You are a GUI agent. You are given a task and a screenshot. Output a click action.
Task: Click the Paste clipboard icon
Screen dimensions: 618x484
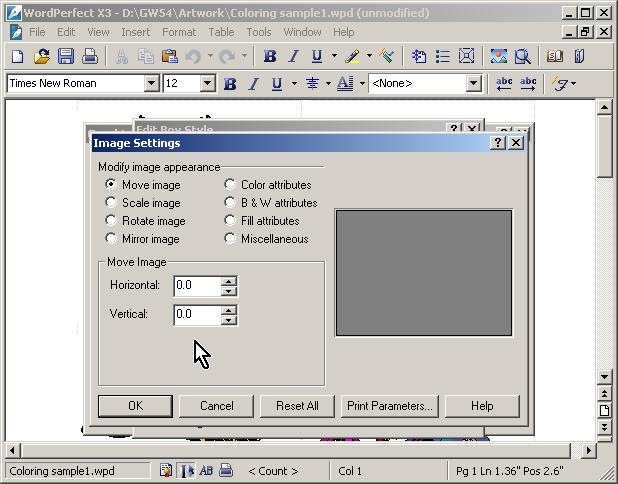click(x=169, y=56)
